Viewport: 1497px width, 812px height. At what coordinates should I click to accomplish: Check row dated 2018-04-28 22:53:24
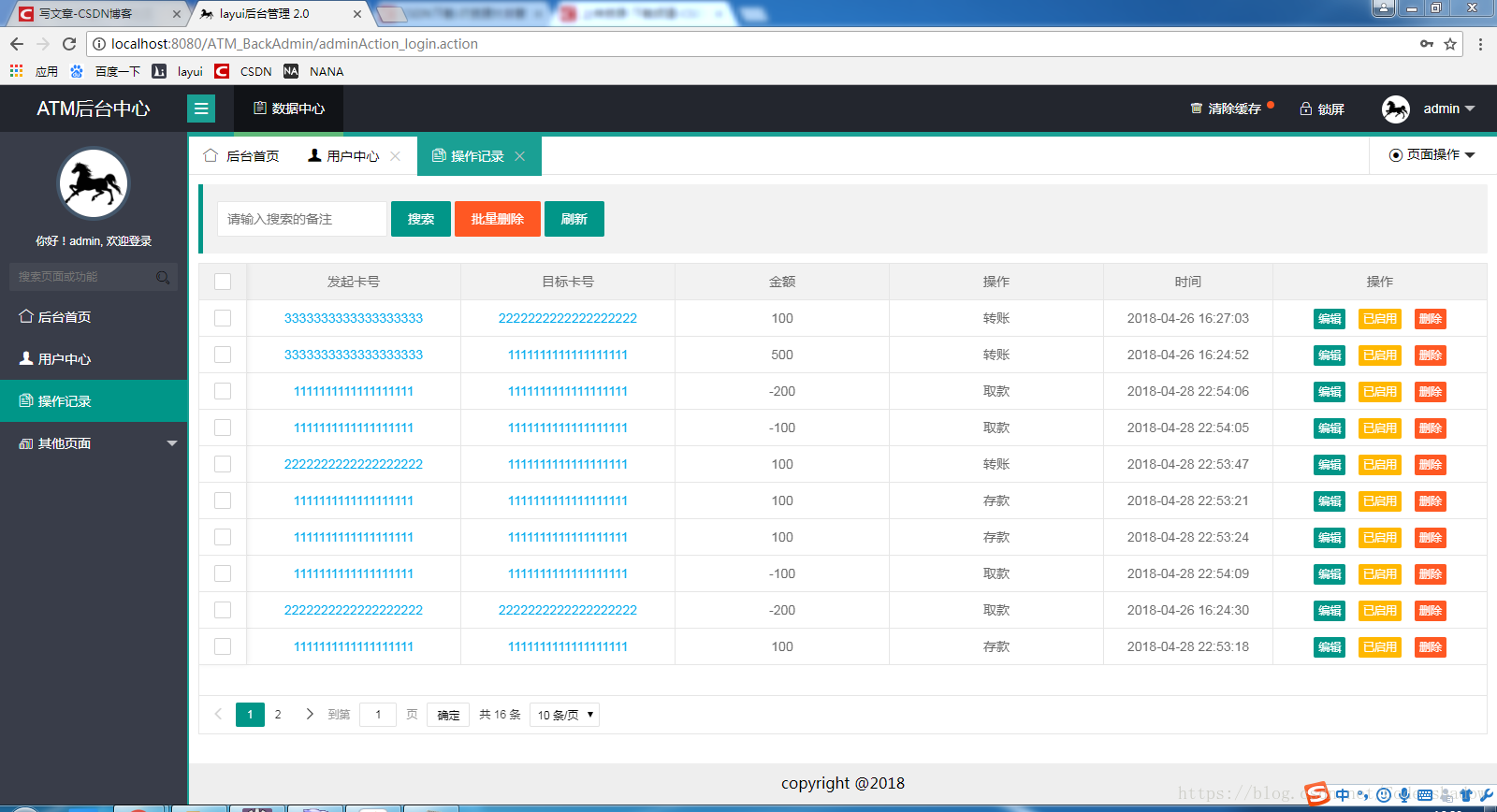coord(223,537)
